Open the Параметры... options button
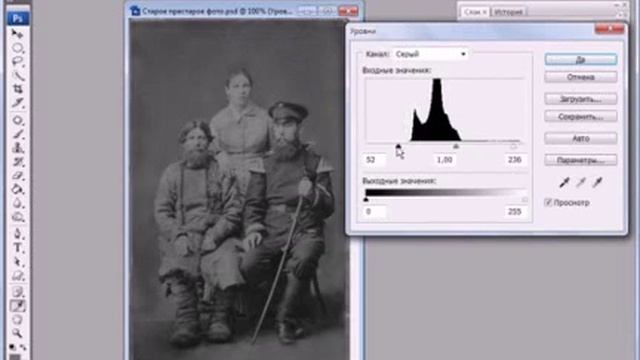Image resolution: width=640 pixels, height=360 pixels. pyautogui.click(x=581, y=160)
